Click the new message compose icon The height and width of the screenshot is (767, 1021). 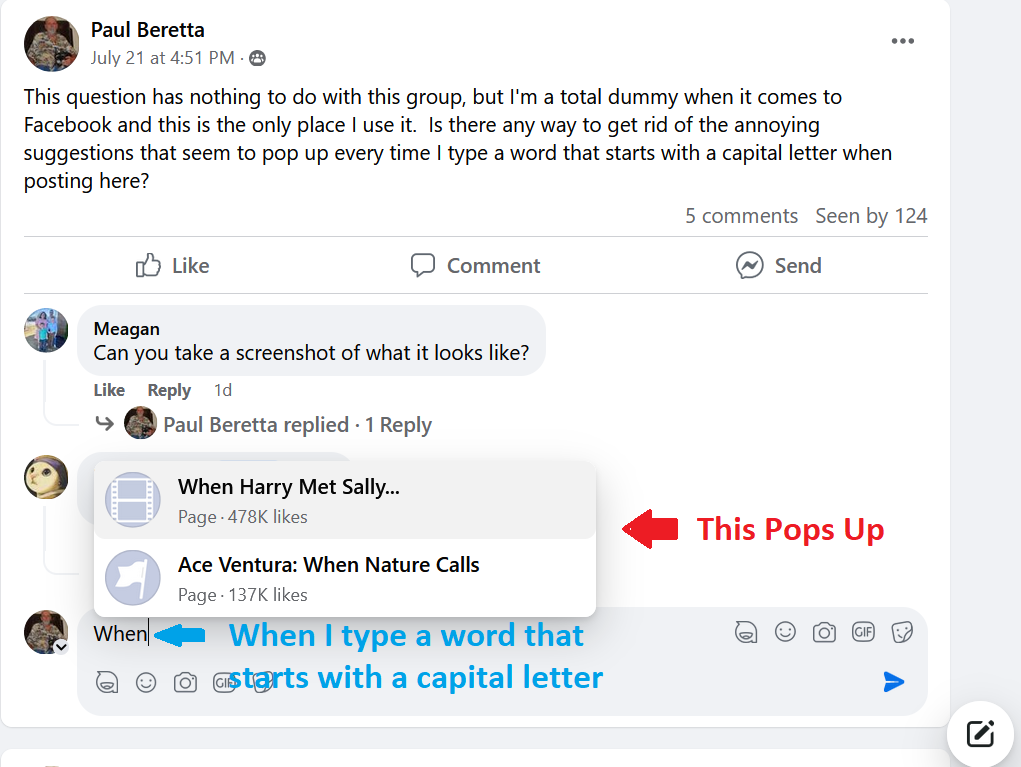click(981, 734)
